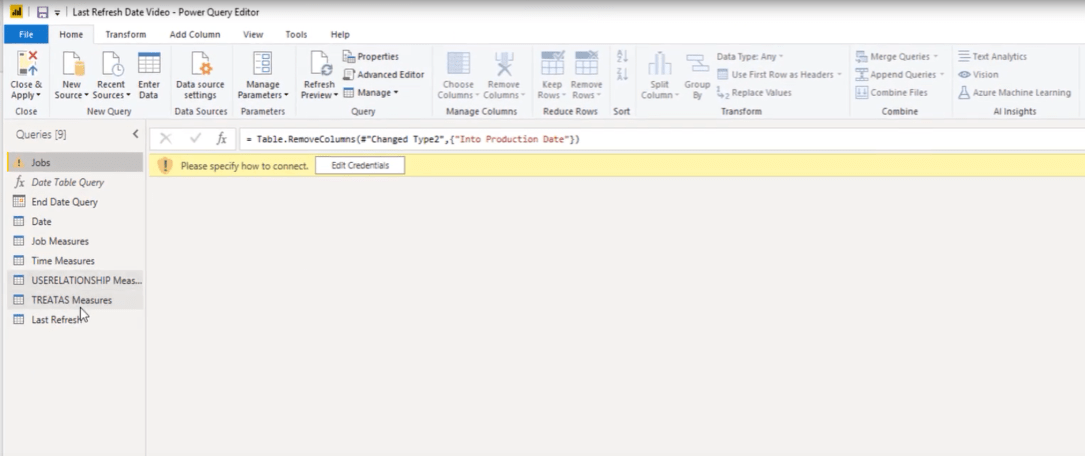Click Use First Row as Headers
This screenshot has width=1085, height=456.
[x=778, y=75]
